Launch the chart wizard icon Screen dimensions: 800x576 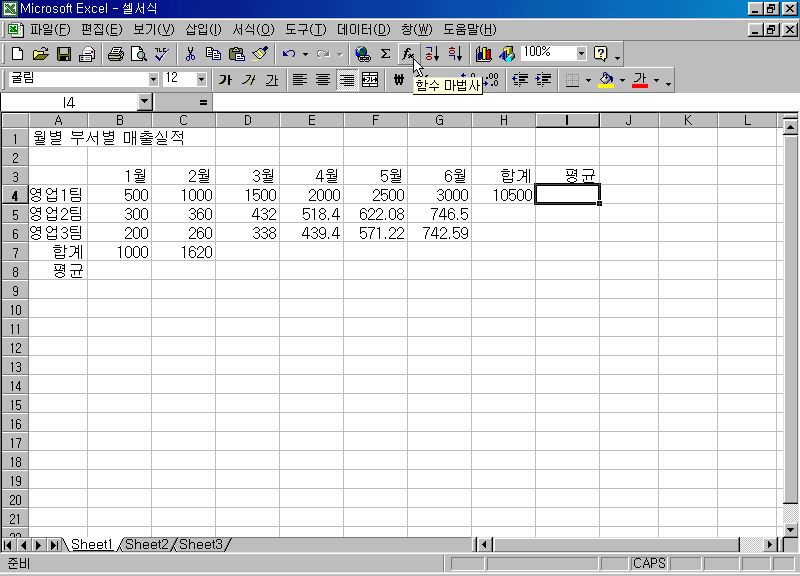coord(483,54)
